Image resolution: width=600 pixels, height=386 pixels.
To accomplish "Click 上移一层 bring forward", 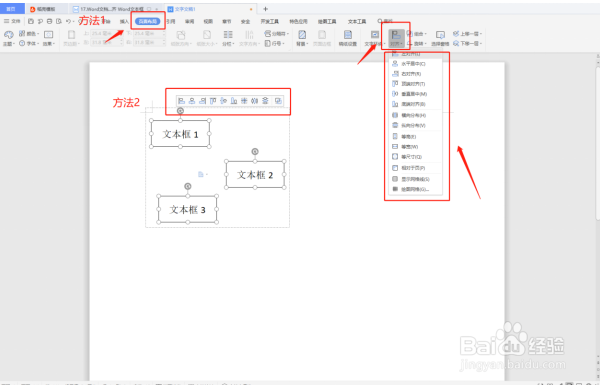I will click(467, 34).
